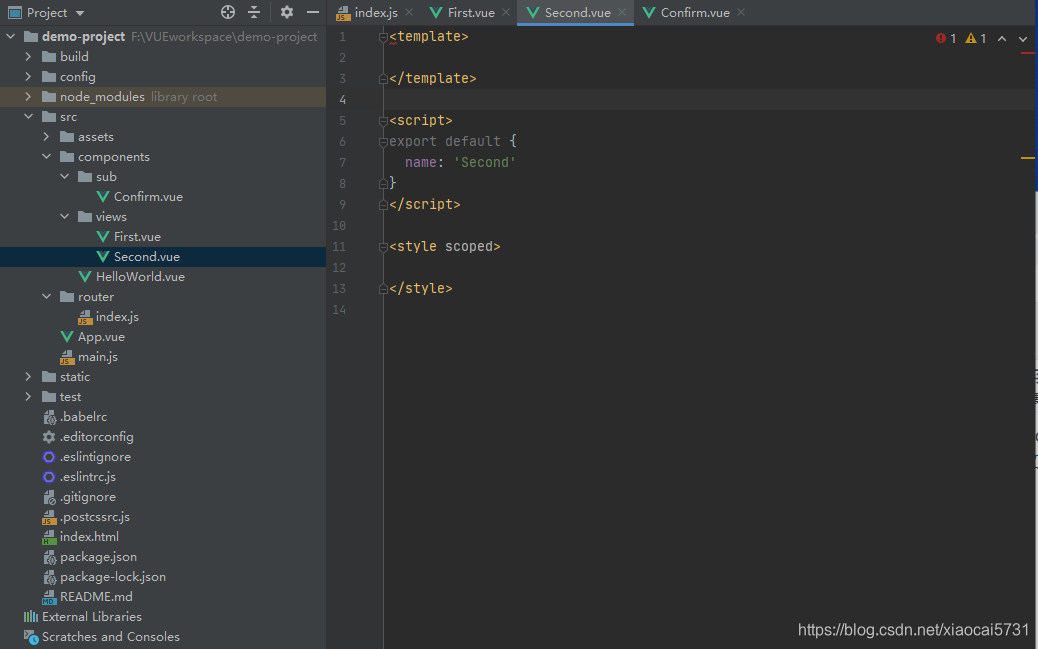
Task: Select router index.js in the tree
Action: [x=117, y=317]
